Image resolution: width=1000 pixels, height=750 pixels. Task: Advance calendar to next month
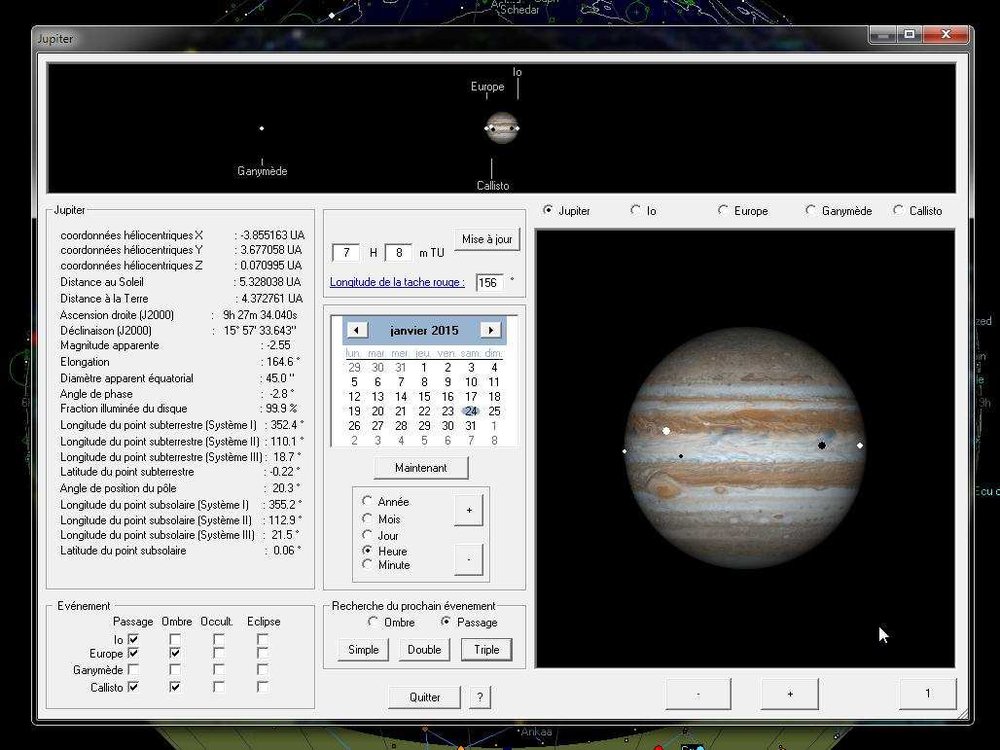coord(490,330)
